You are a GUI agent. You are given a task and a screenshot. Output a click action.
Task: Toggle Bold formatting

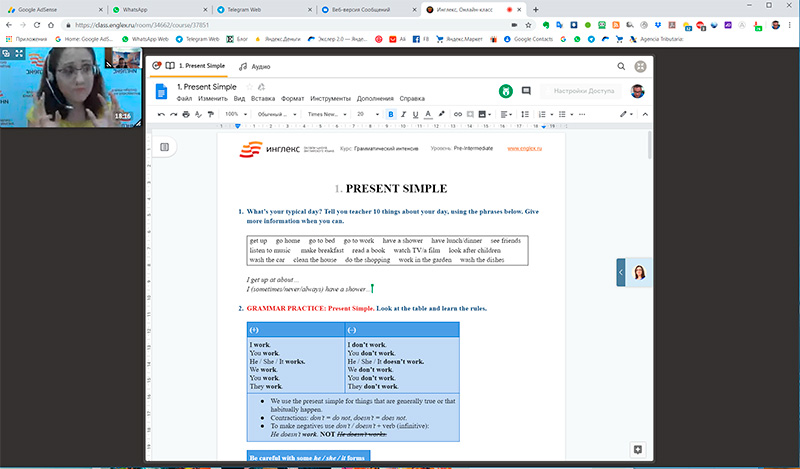click(390, 115)
